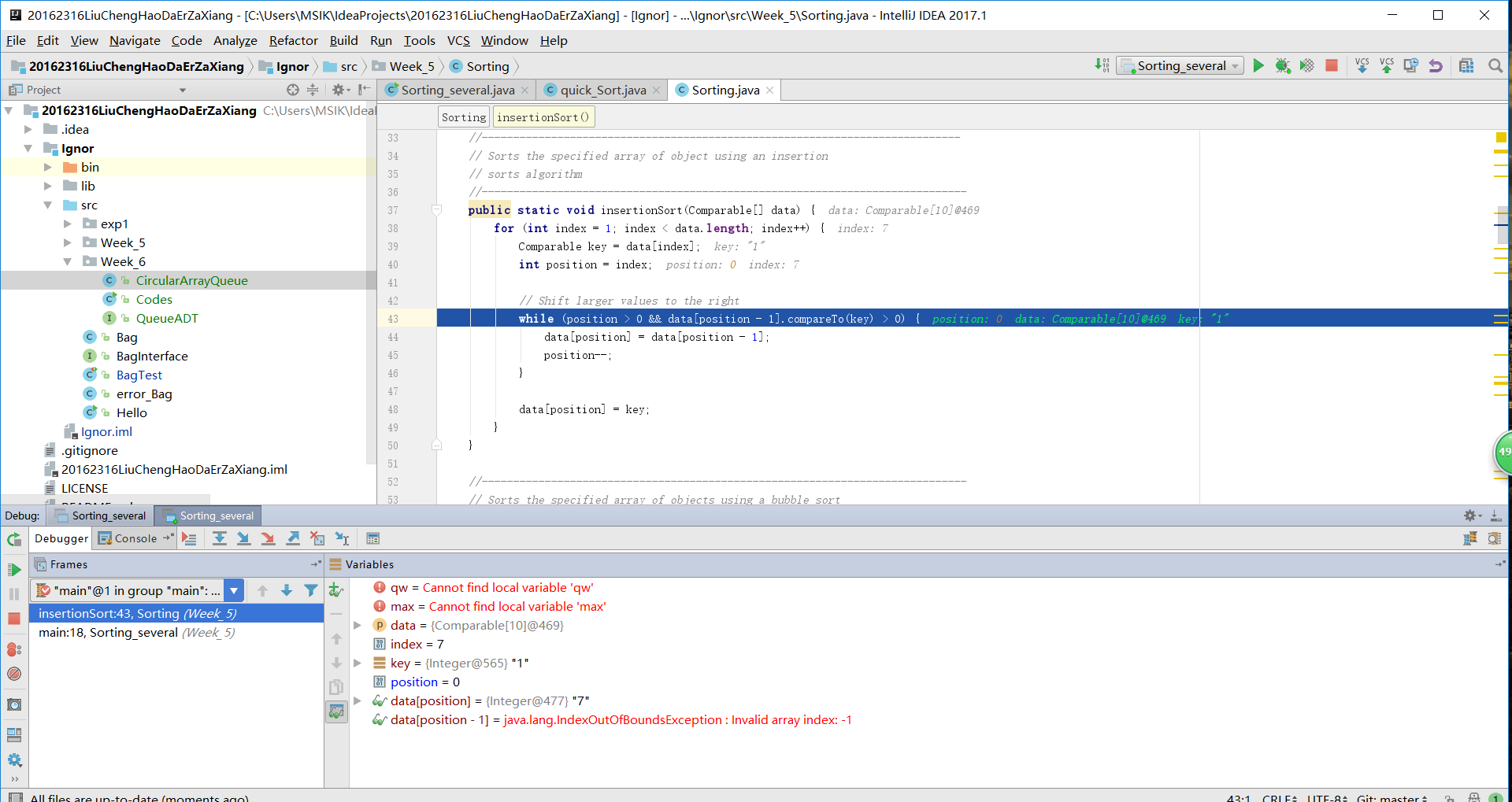The width and height of the screenshot is (1512, 802).
Task: Collapse the Week_6 package
Action: (x=68, y=261)
